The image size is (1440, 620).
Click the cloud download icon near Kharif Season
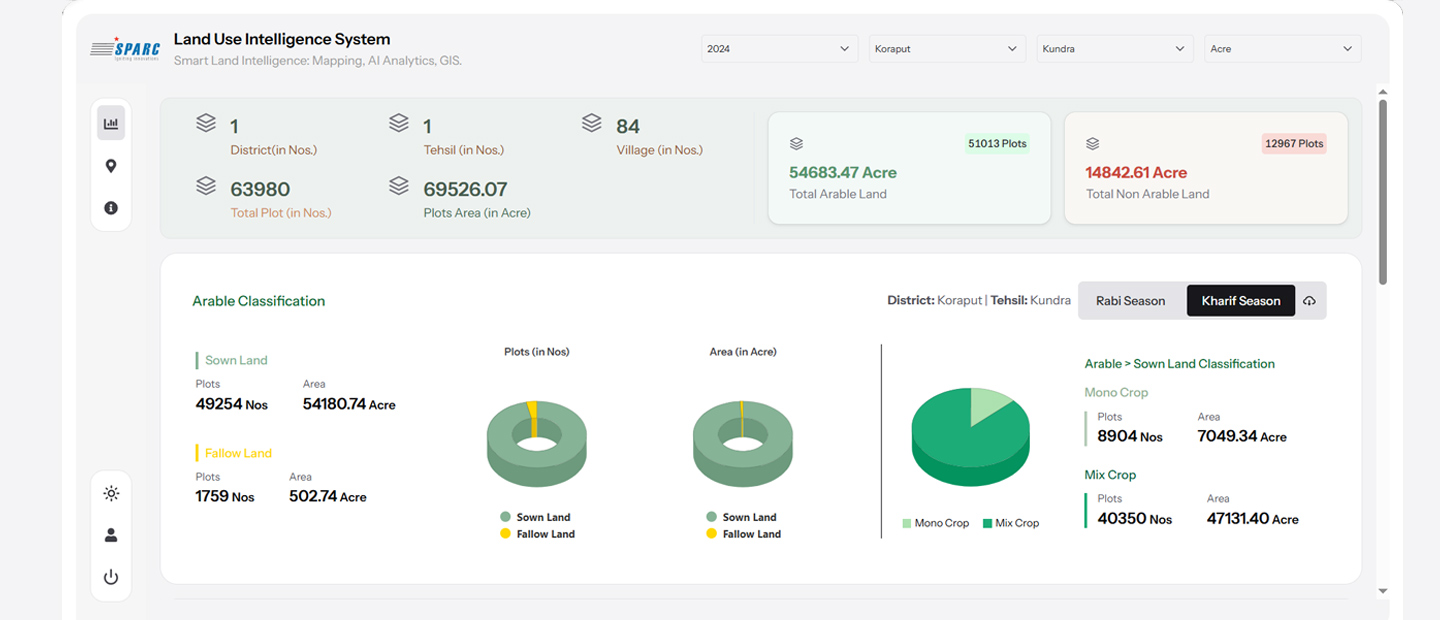pyautogui.click(x=1309, y=301)
